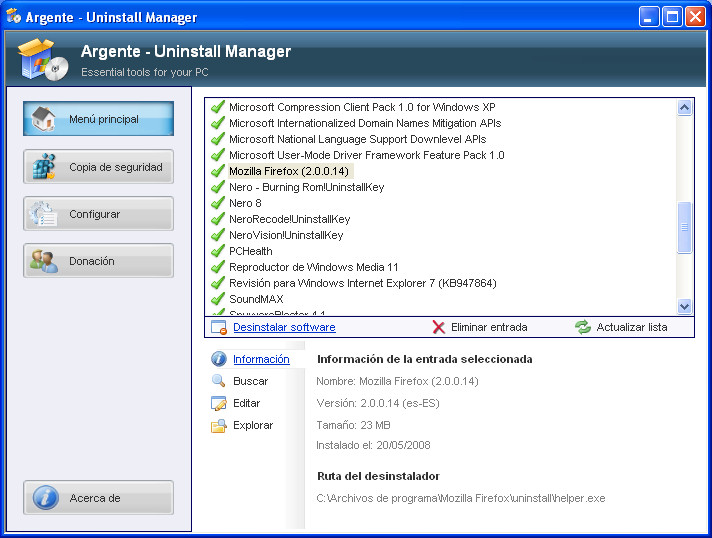Minimize the Uninstall Manager window
The width and height of the screenshot is (712, 538).
tap(649, 17)
